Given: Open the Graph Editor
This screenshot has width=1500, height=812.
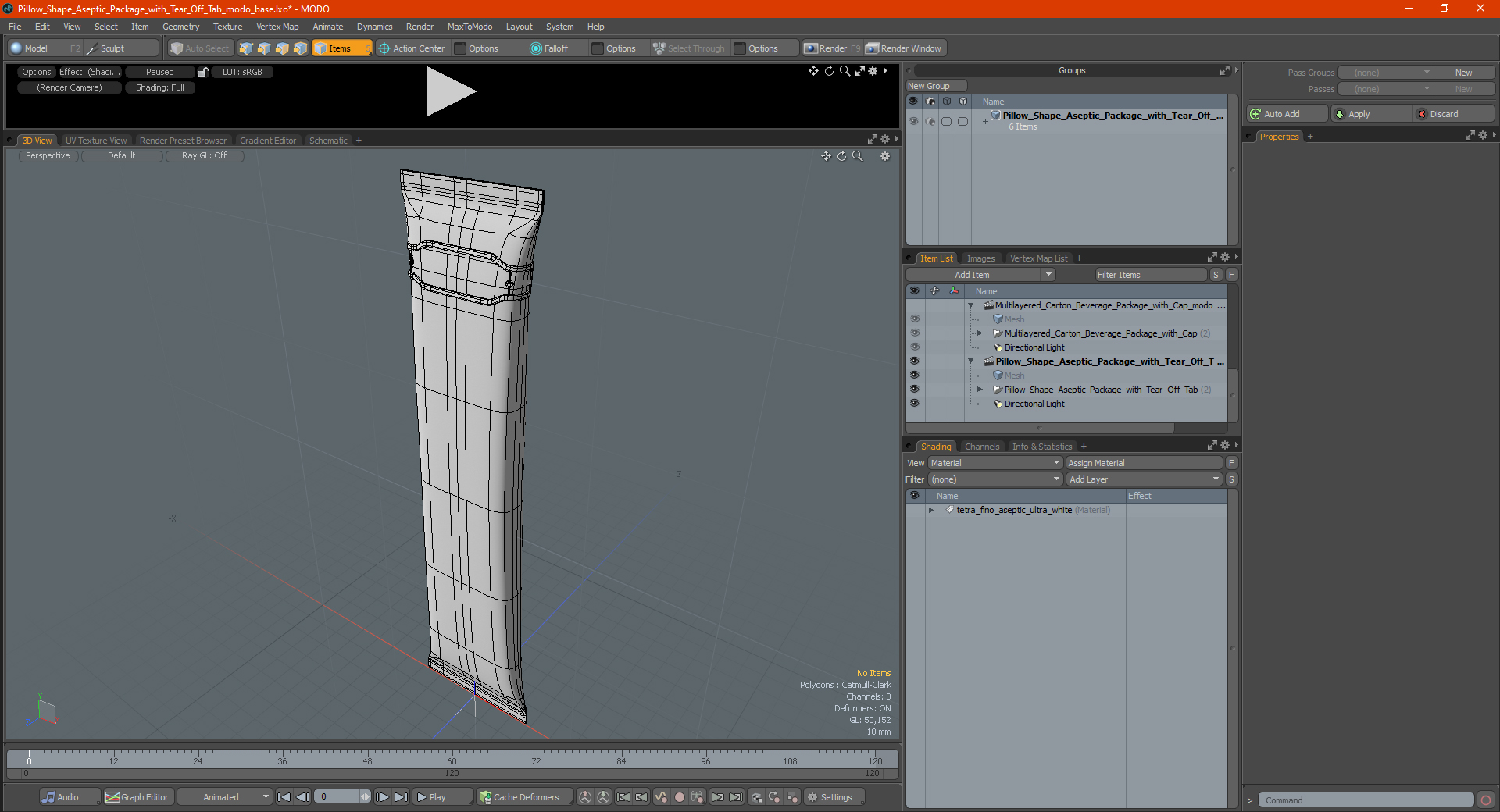Looking at the screenshot, I should coord(137,797).
